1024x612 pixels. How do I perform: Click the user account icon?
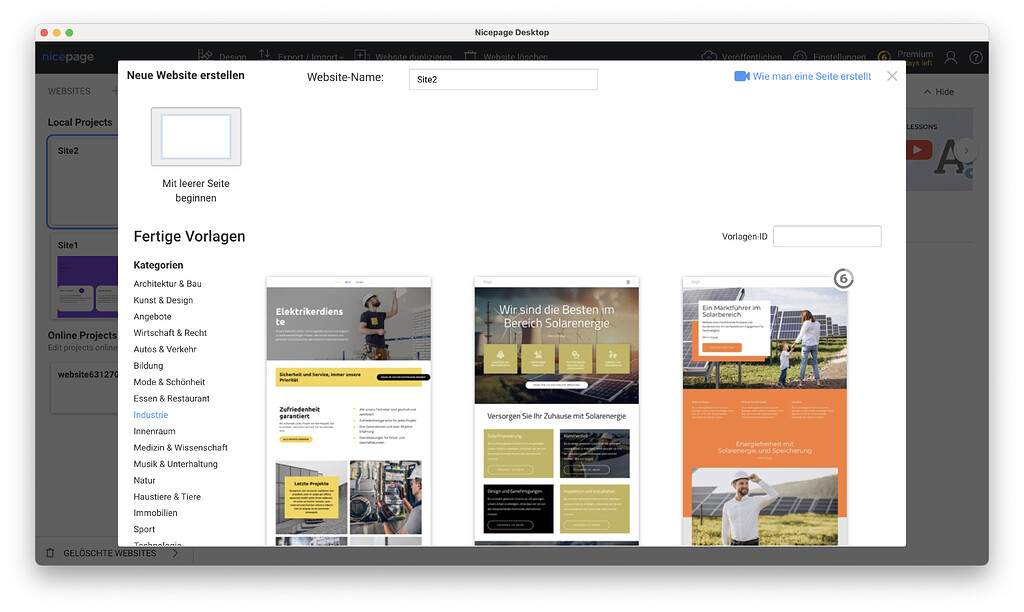pos(950,57)
